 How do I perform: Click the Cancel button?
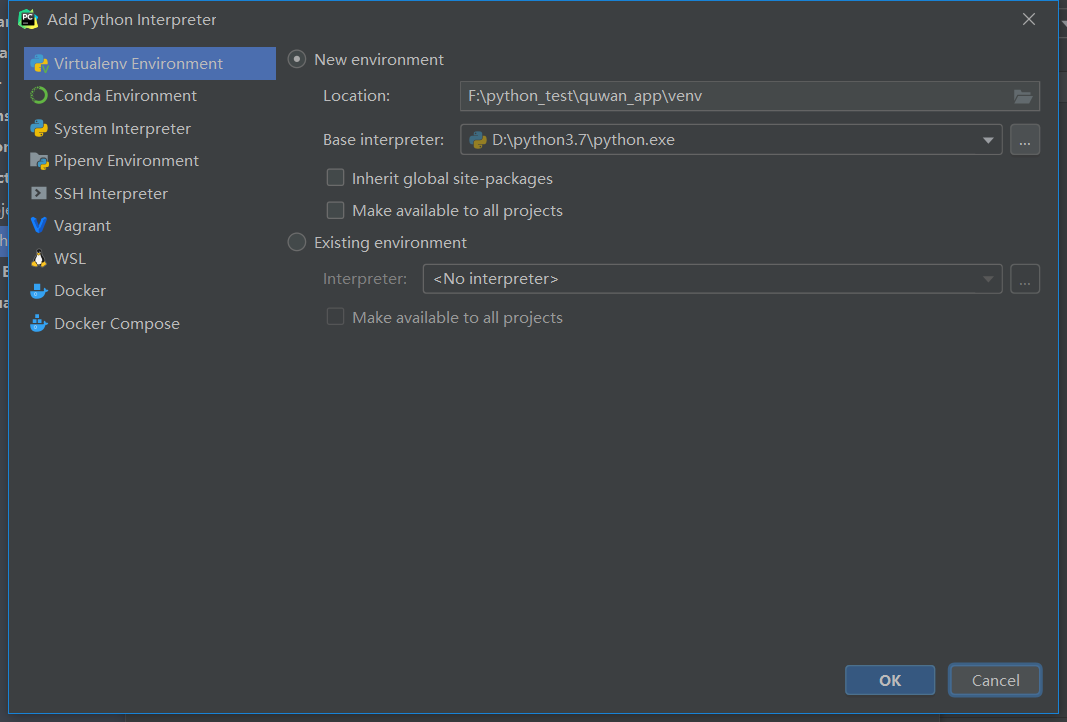(995, 680)
